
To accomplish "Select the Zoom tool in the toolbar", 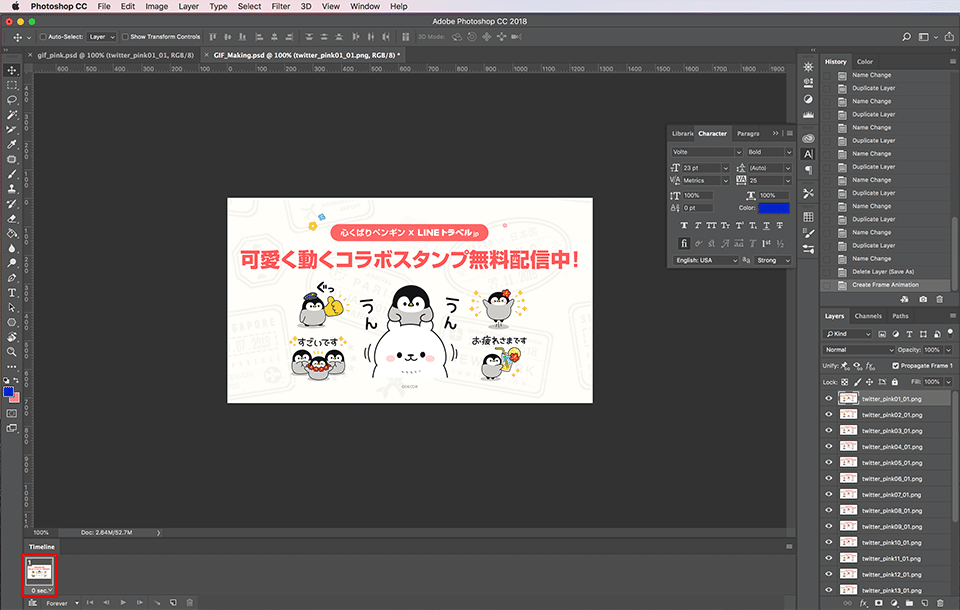I will pyautogui.click(x=12, y=352).
